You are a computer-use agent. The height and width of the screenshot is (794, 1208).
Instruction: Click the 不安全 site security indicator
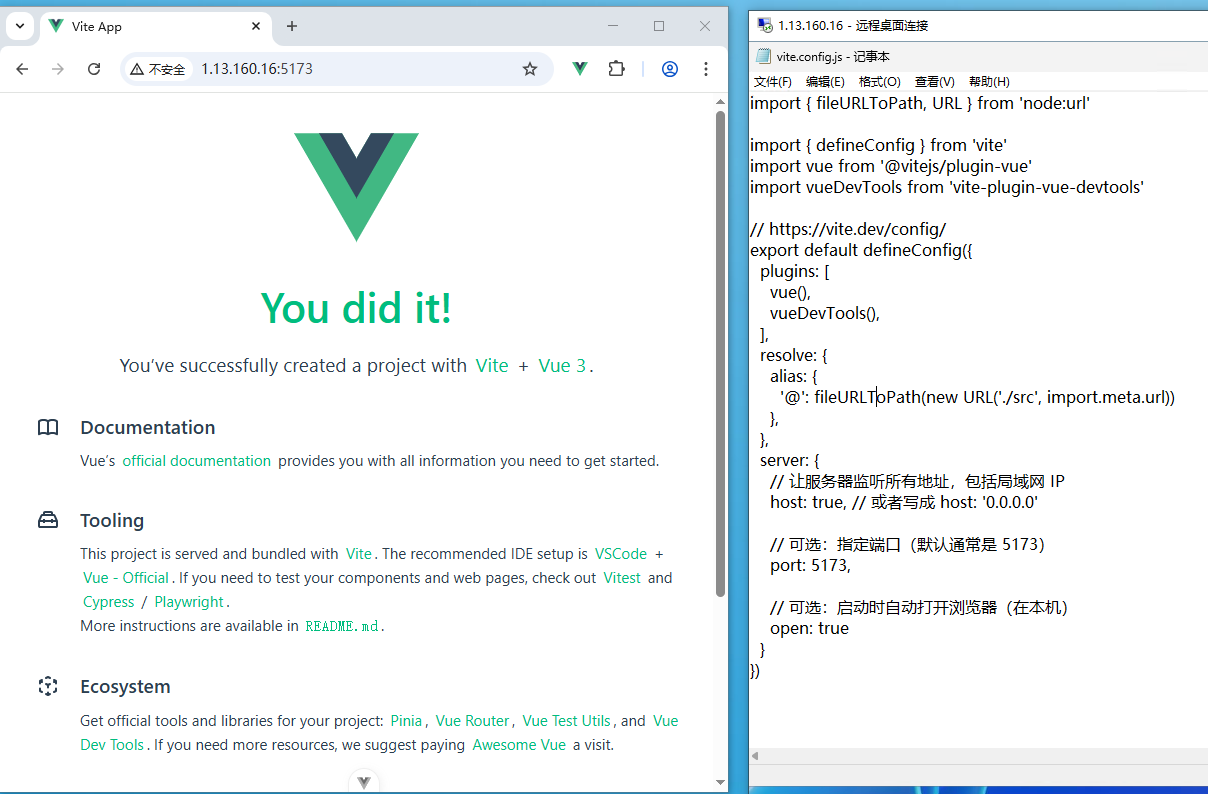click(x=158, y=69)
